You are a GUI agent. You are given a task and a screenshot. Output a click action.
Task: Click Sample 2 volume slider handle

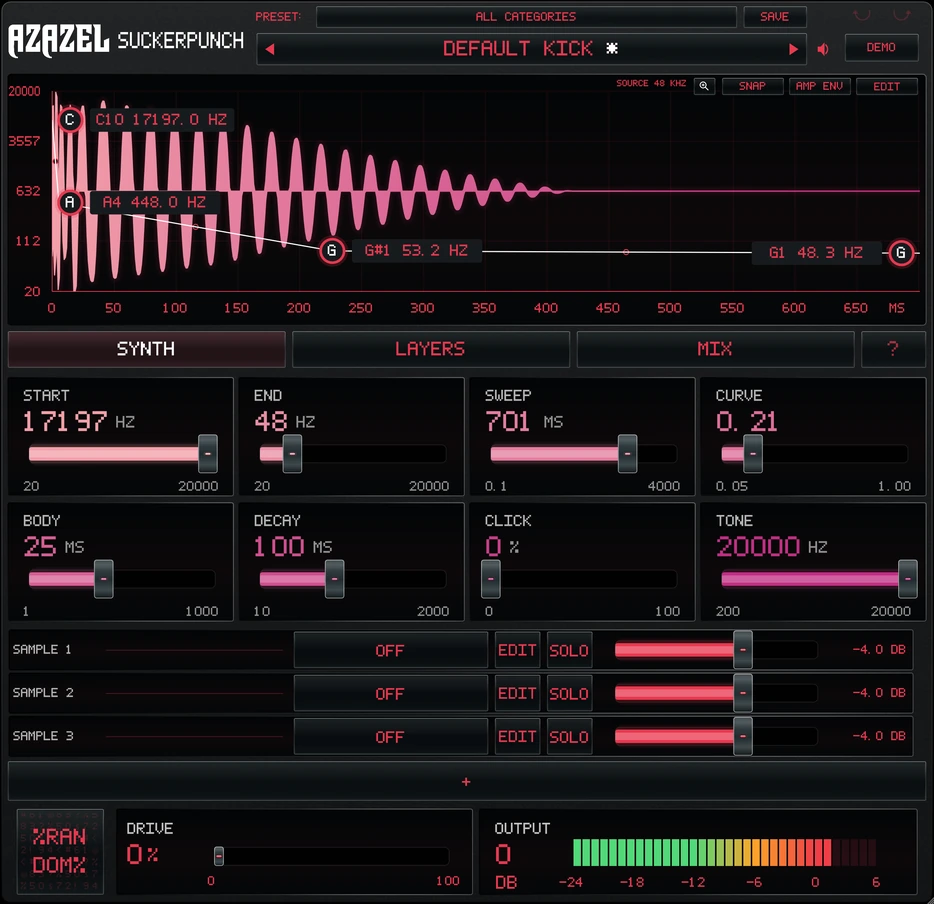743,693
